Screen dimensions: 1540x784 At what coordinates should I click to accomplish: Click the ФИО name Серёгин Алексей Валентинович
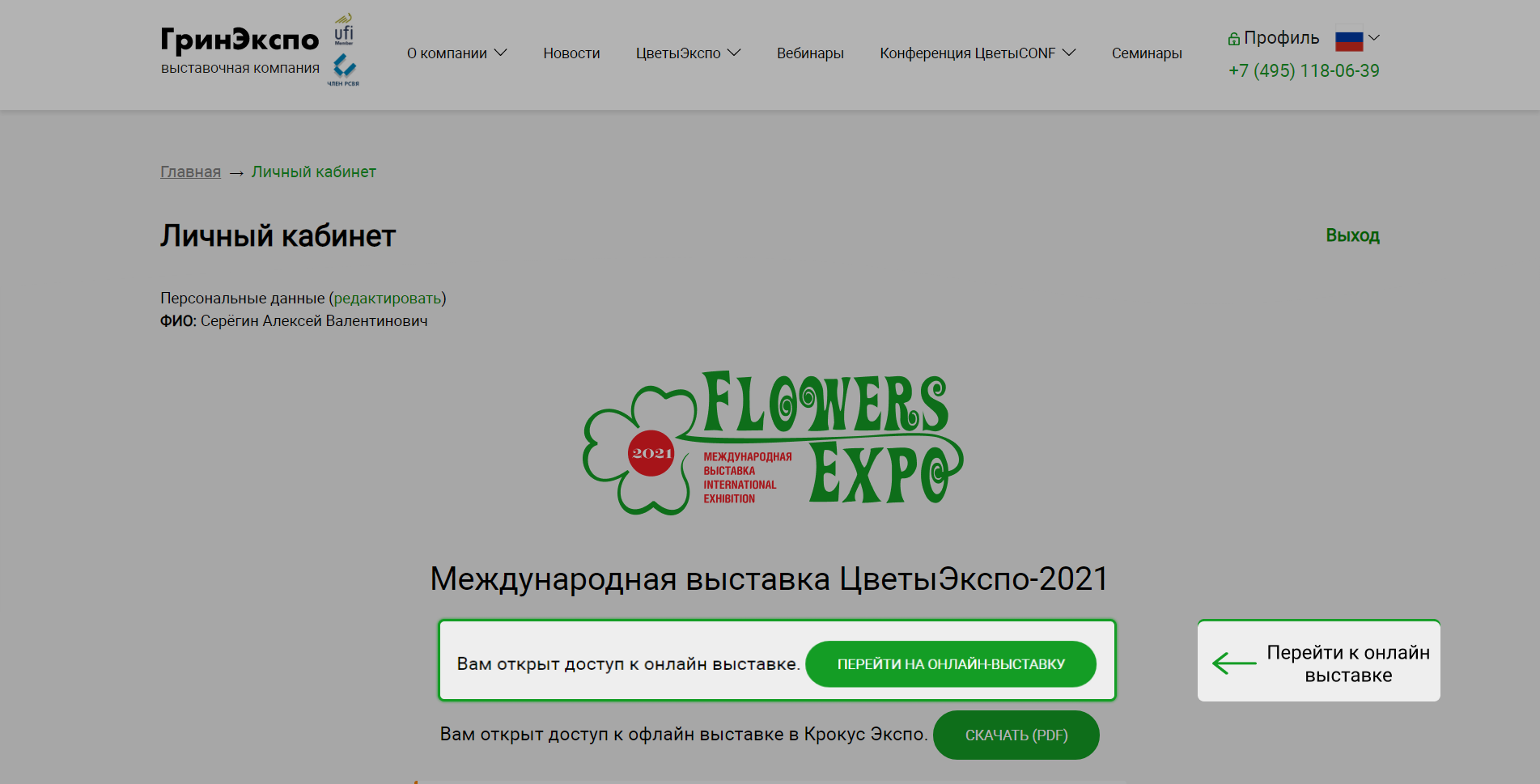(314, 321)
